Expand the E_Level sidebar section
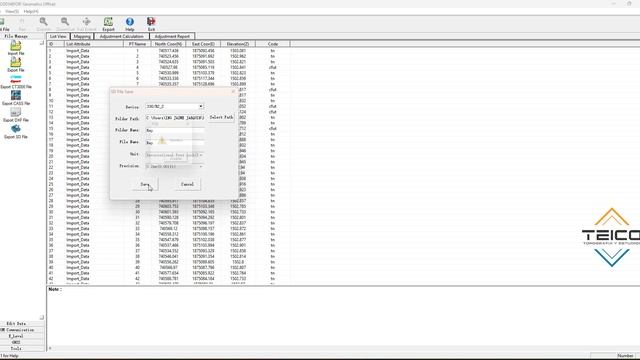 click(16, 336)
